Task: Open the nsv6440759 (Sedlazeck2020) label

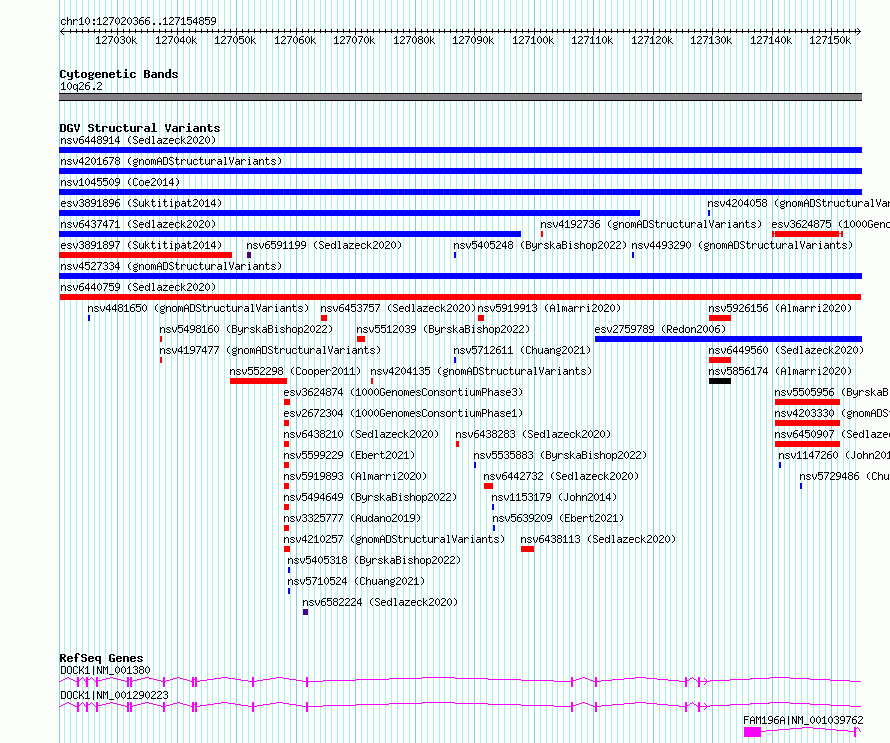Action: point(138,287)
